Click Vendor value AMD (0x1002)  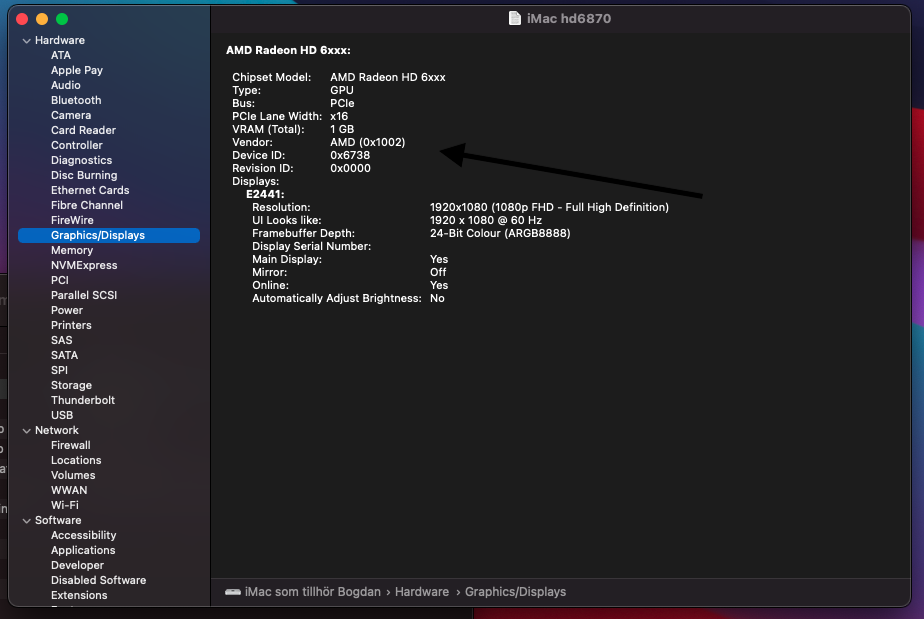368,142
